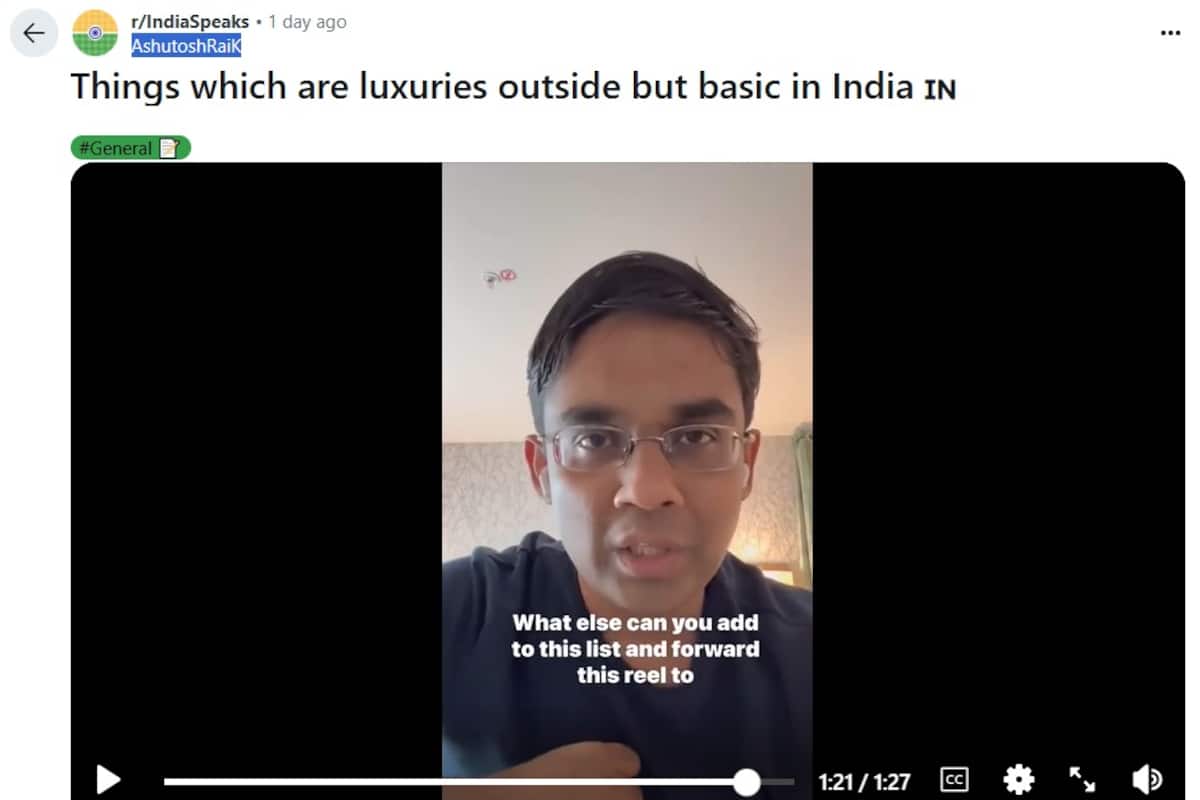Click the notepad emoji in the flair

(x=169, y=148)
